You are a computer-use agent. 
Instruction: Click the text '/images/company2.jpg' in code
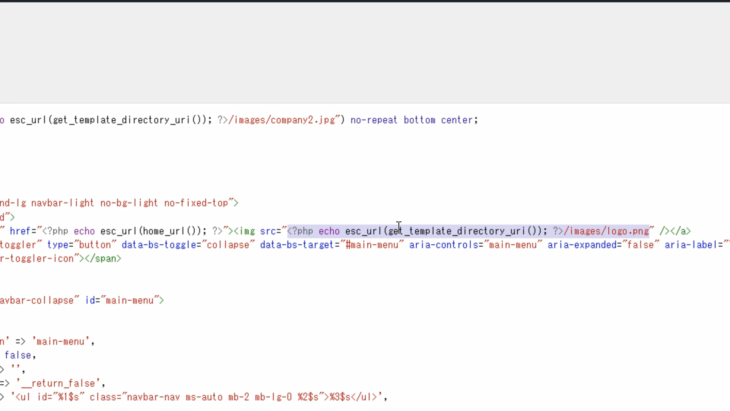click(x=284, y=120)
